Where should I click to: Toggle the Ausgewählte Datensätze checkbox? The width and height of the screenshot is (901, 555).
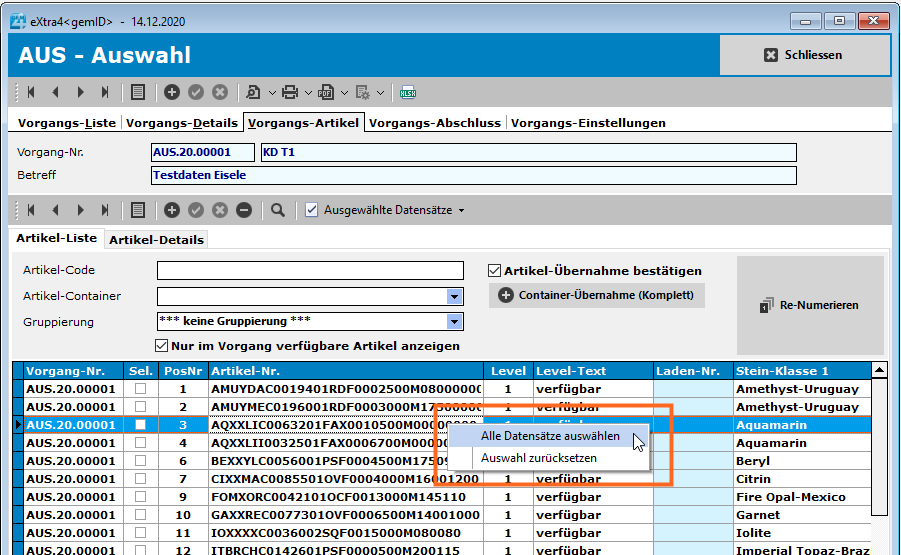tap(312, 210)
